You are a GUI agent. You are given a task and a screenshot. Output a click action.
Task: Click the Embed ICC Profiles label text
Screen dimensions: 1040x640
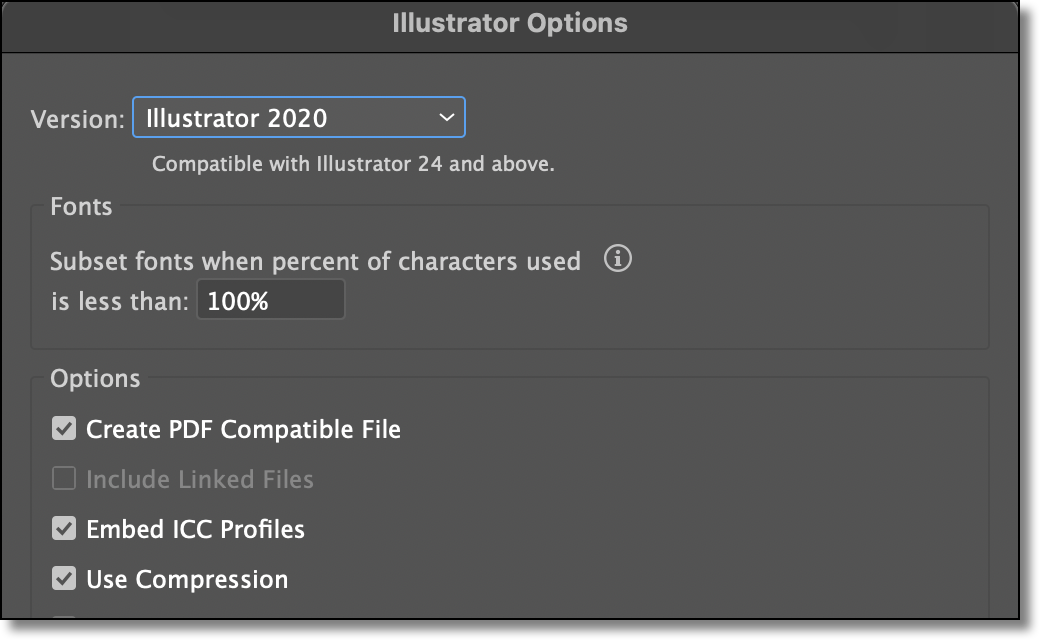click(x=196, y=529)
